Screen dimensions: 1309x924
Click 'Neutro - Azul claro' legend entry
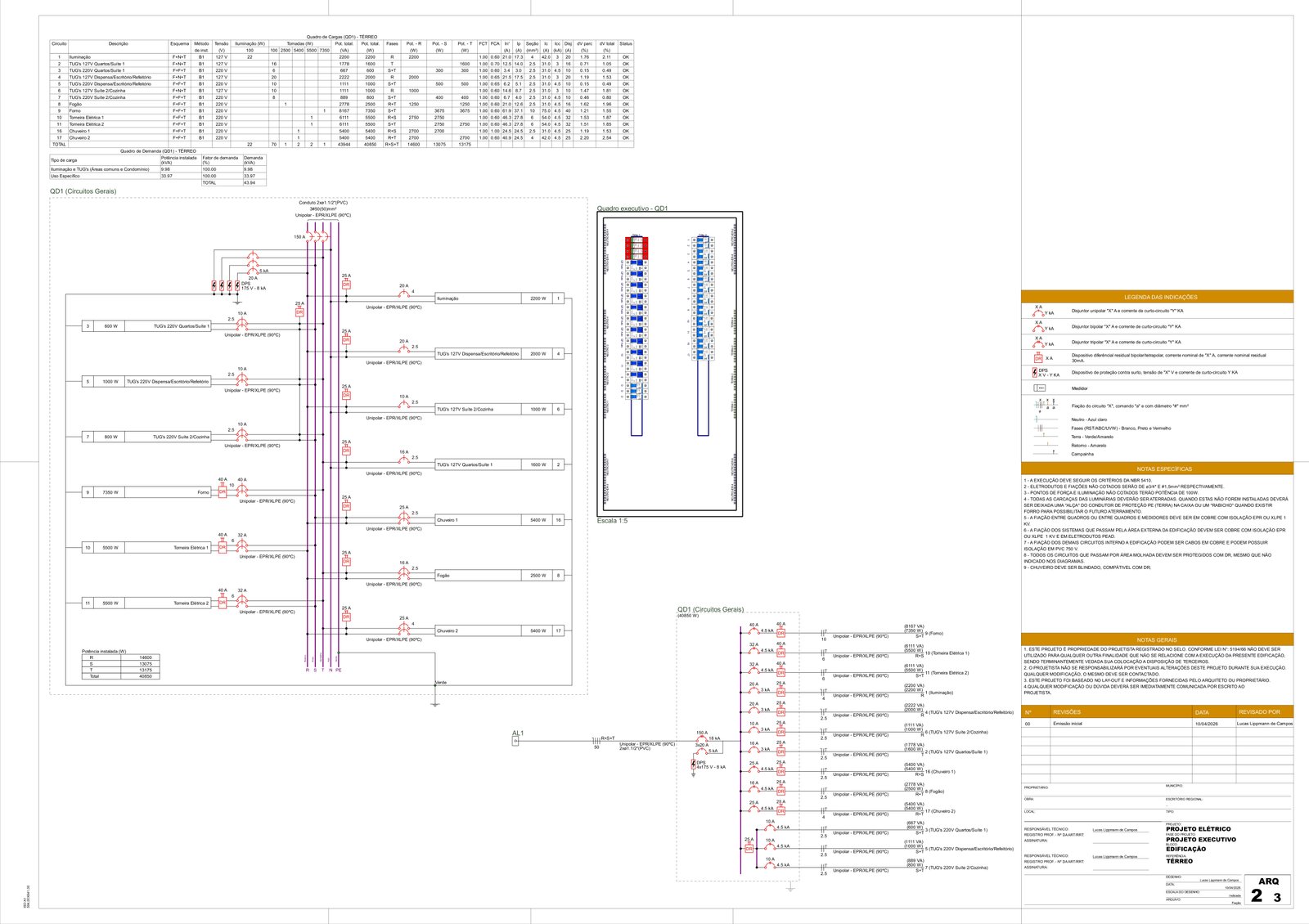[x=1089, y=419]
